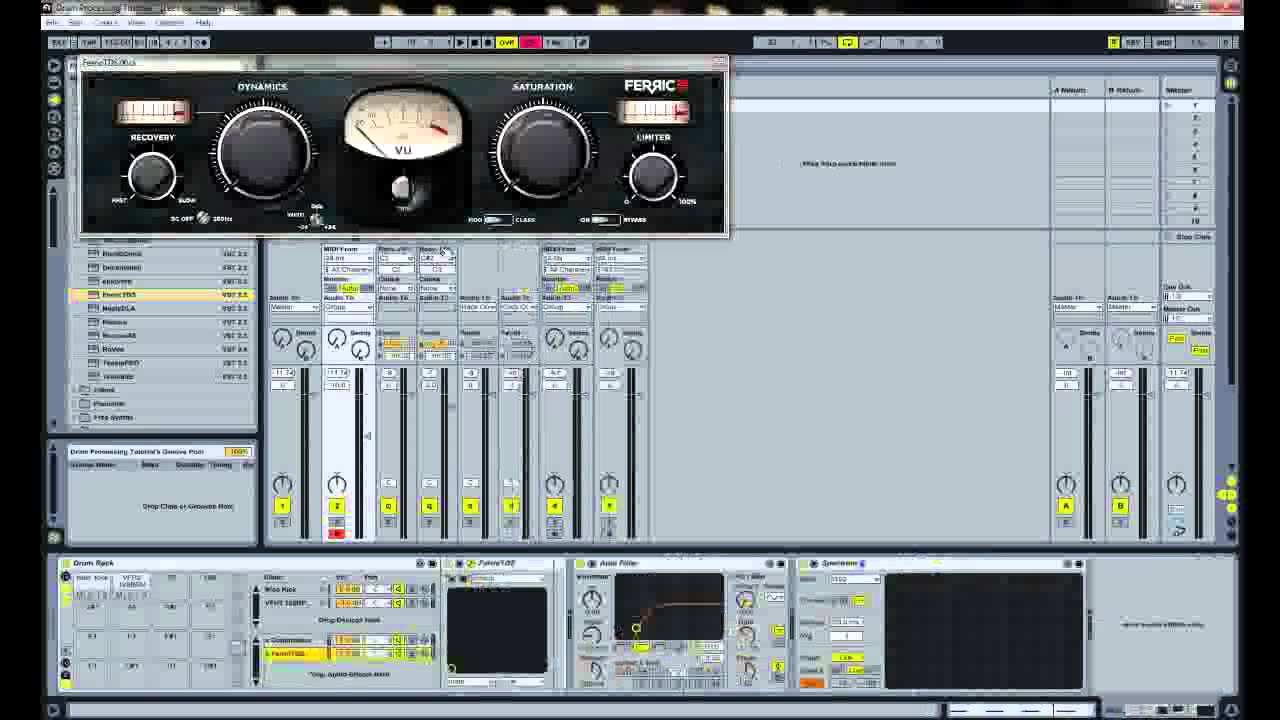Open File Browser 1 icon in sidebar

click(54, 118)
